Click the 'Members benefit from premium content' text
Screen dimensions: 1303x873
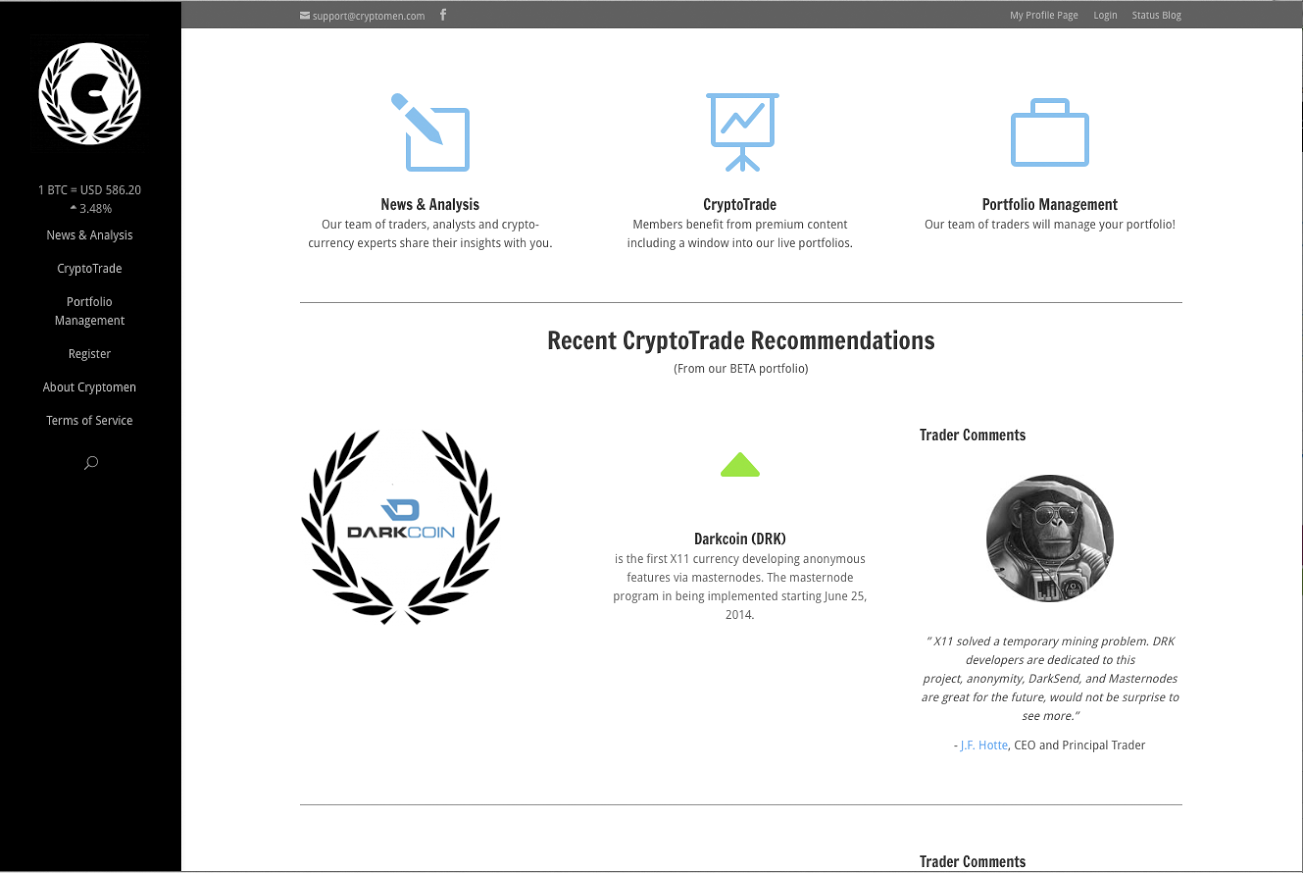(740, 234)
